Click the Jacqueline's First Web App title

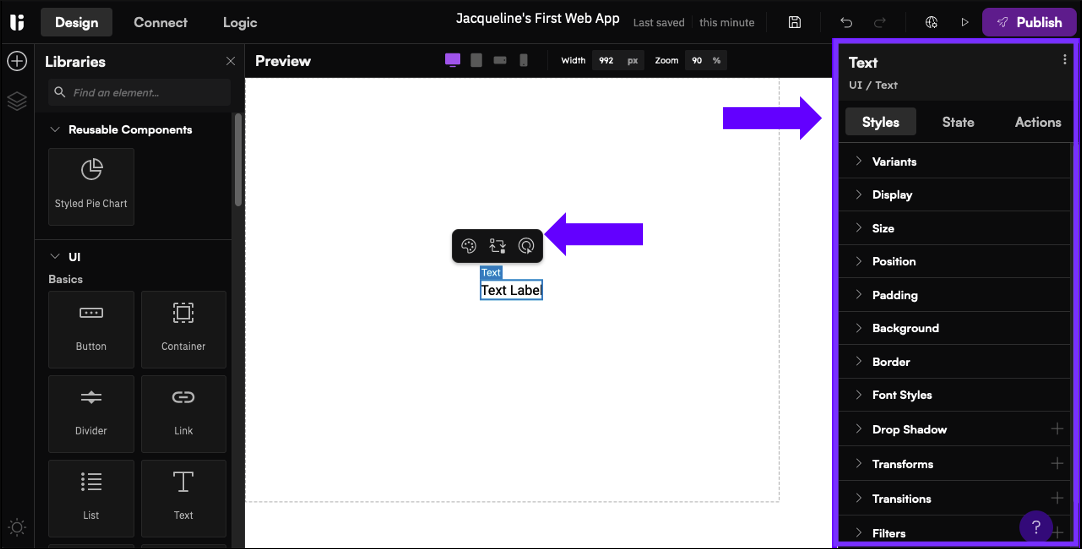pyautogui.click(x=538, y=19)
